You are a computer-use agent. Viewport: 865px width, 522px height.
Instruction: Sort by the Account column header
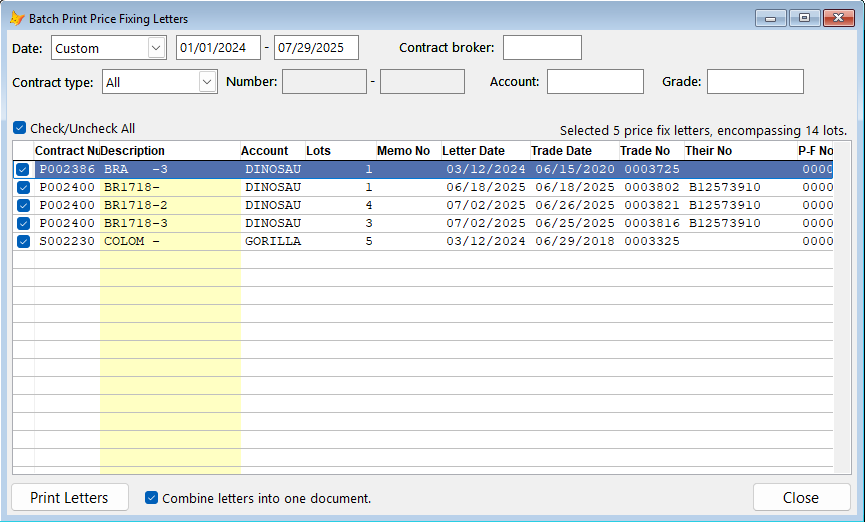click(x=273, y=151)
